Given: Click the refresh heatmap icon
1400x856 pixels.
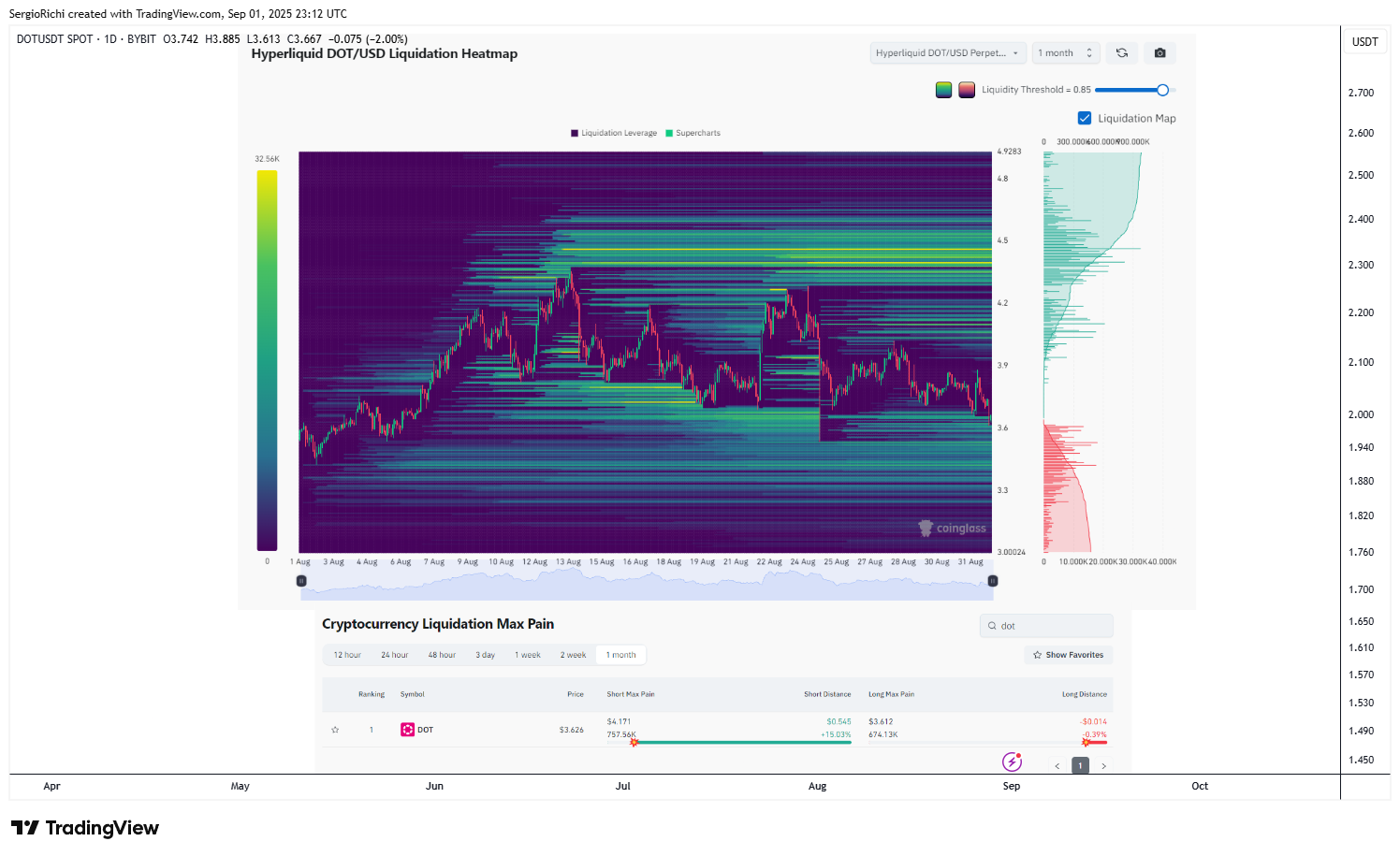Looking at the screenshot, I should [1122, 53].
